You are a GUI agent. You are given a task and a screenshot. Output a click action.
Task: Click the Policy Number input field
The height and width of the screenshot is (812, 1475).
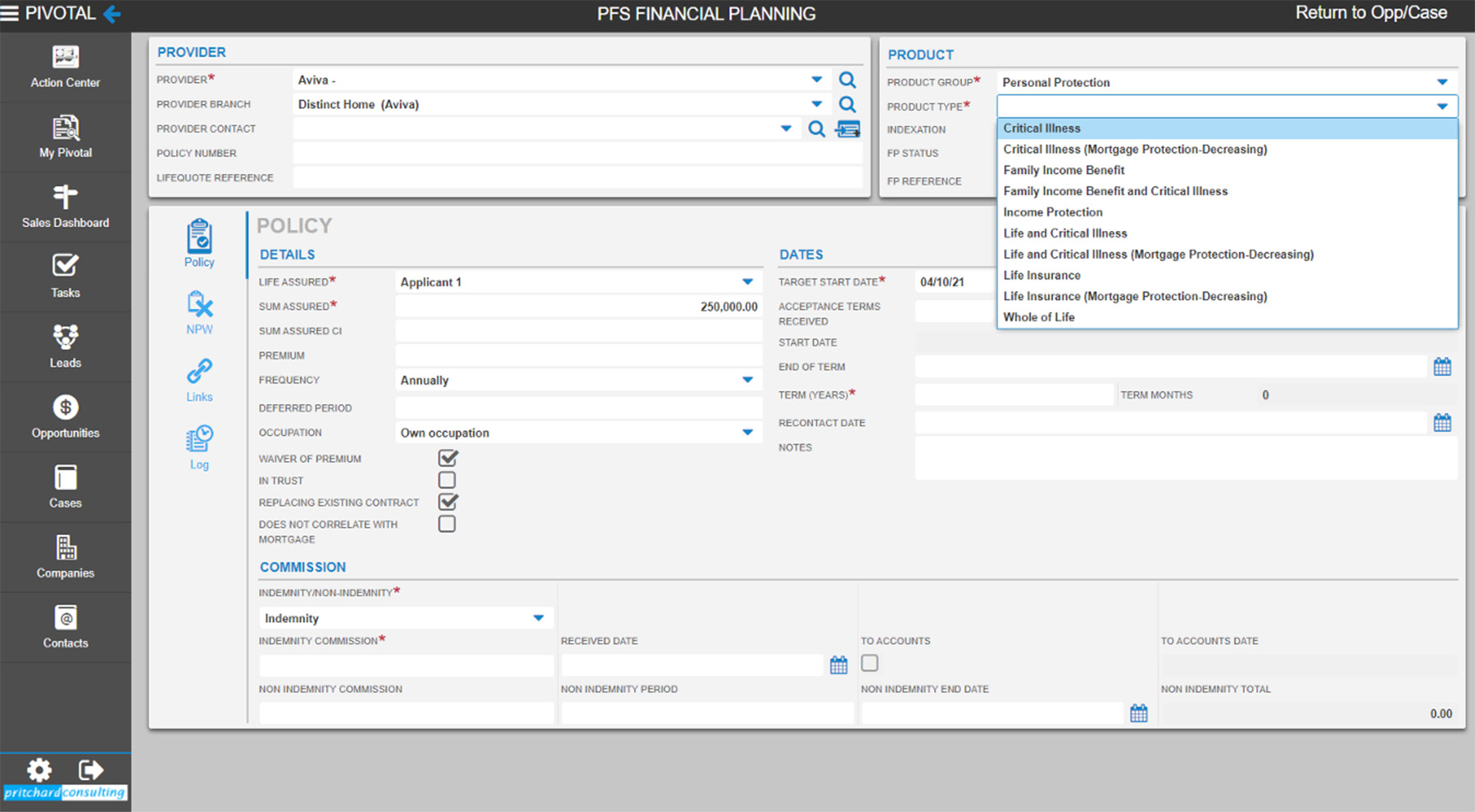(577, 153)
